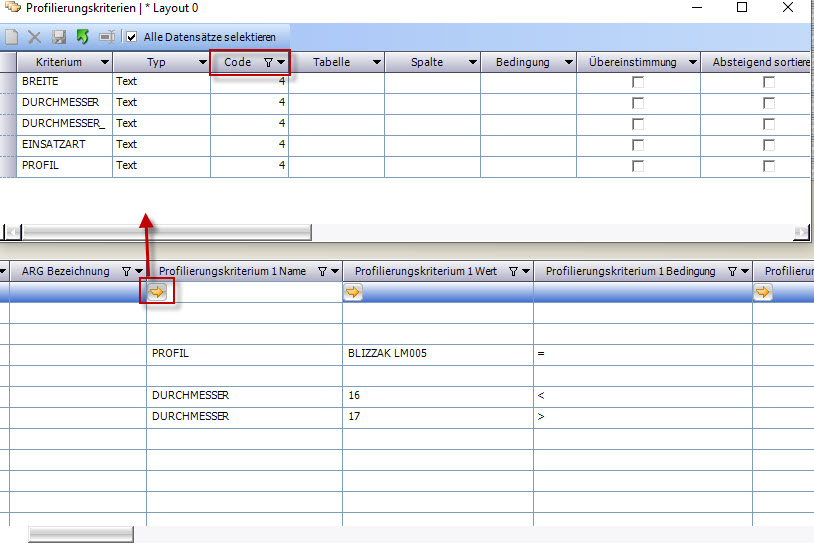The image size is (814, 544).
Task: Click the green refresh arrow icon
Action: 83,37
